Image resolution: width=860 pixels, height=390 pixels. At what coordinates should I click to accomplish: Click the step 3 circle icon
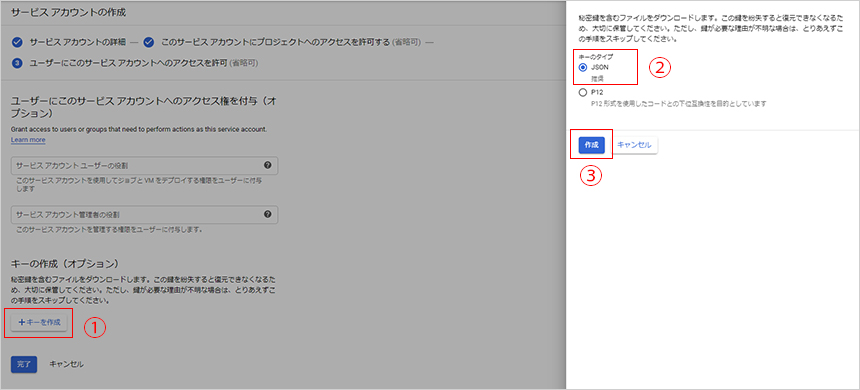point(16,63)
